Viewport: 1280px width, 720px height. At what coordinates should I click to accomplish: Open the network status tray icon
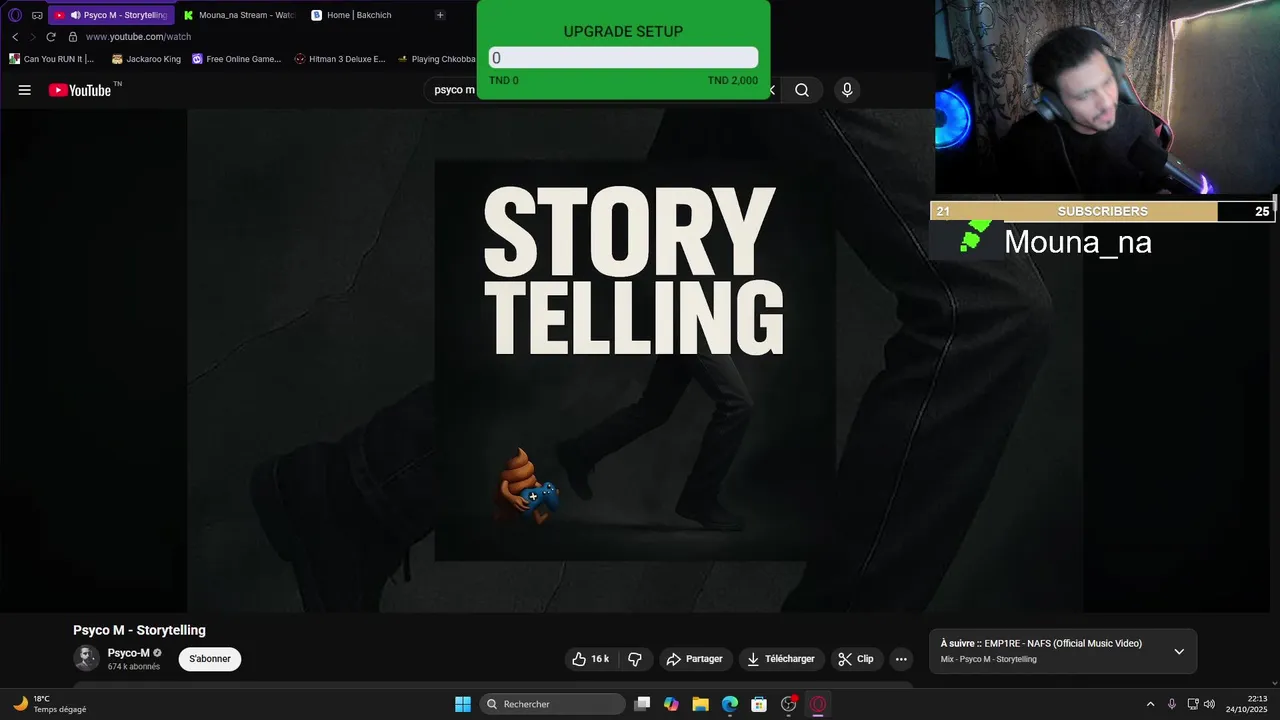point(1193,704)
